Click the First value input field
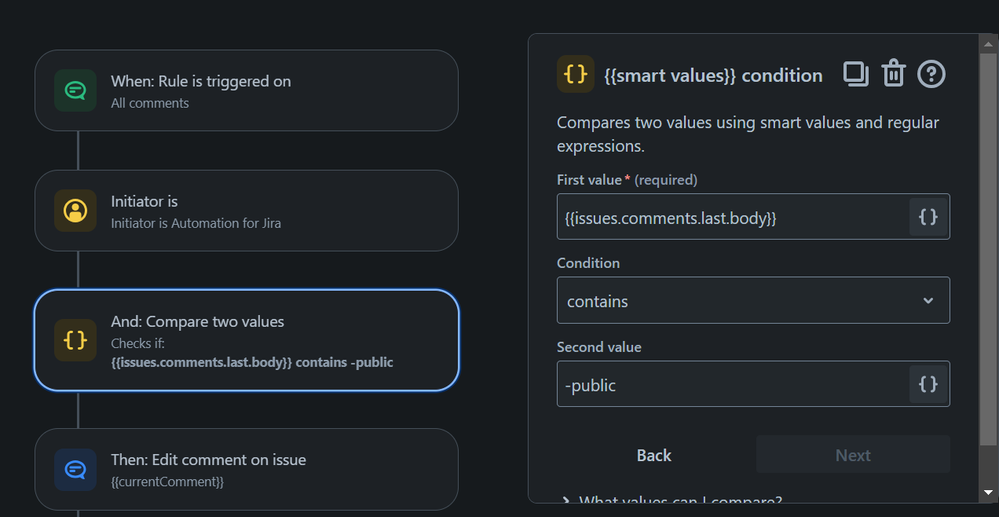The image size is (999, 517). point(733,217)
